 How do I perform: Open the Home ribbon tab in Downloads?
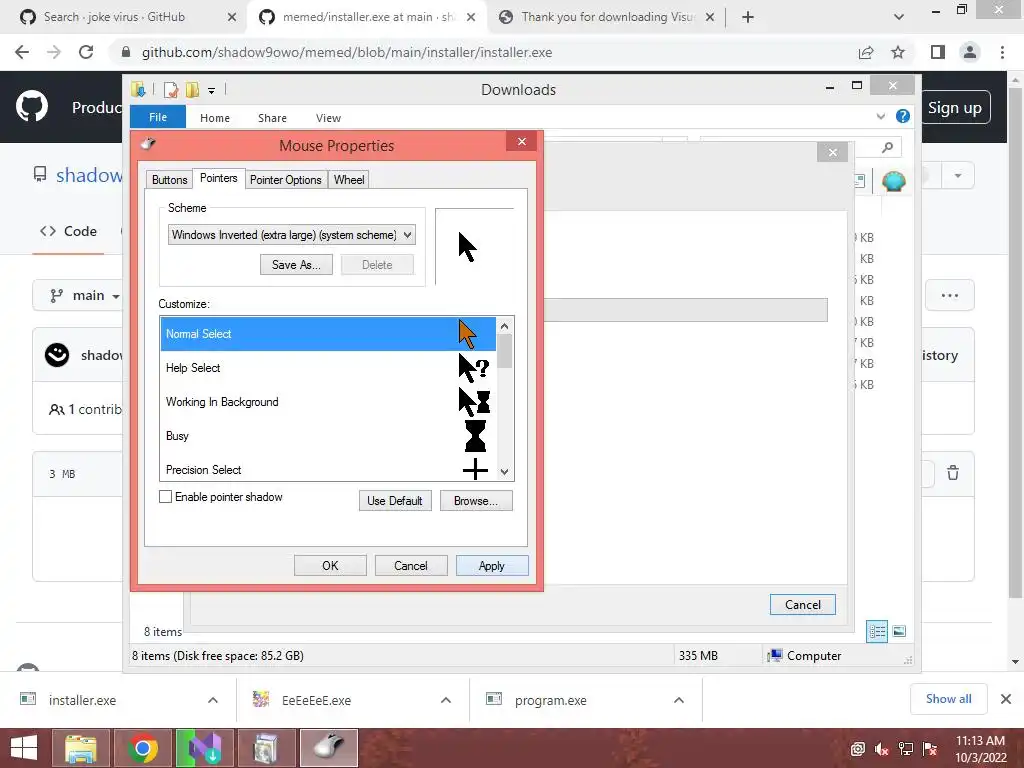coord(215,118)
